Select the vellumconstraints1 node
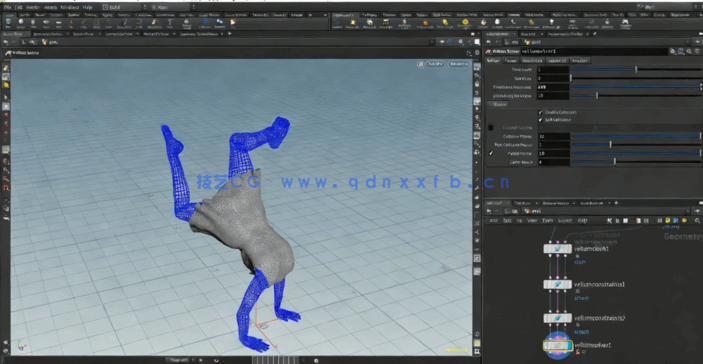703x364 pixels. tap(557, 284)
